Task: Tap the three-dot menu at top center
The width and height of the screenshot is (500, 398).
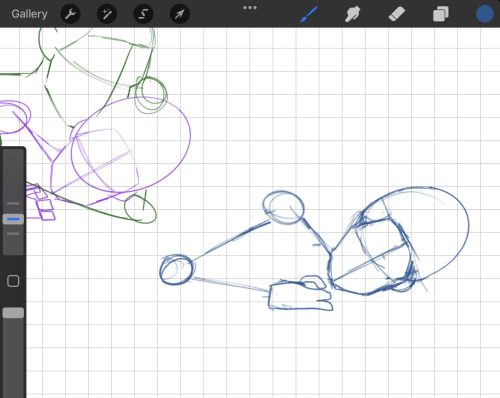Action: [x=250, y=8]
